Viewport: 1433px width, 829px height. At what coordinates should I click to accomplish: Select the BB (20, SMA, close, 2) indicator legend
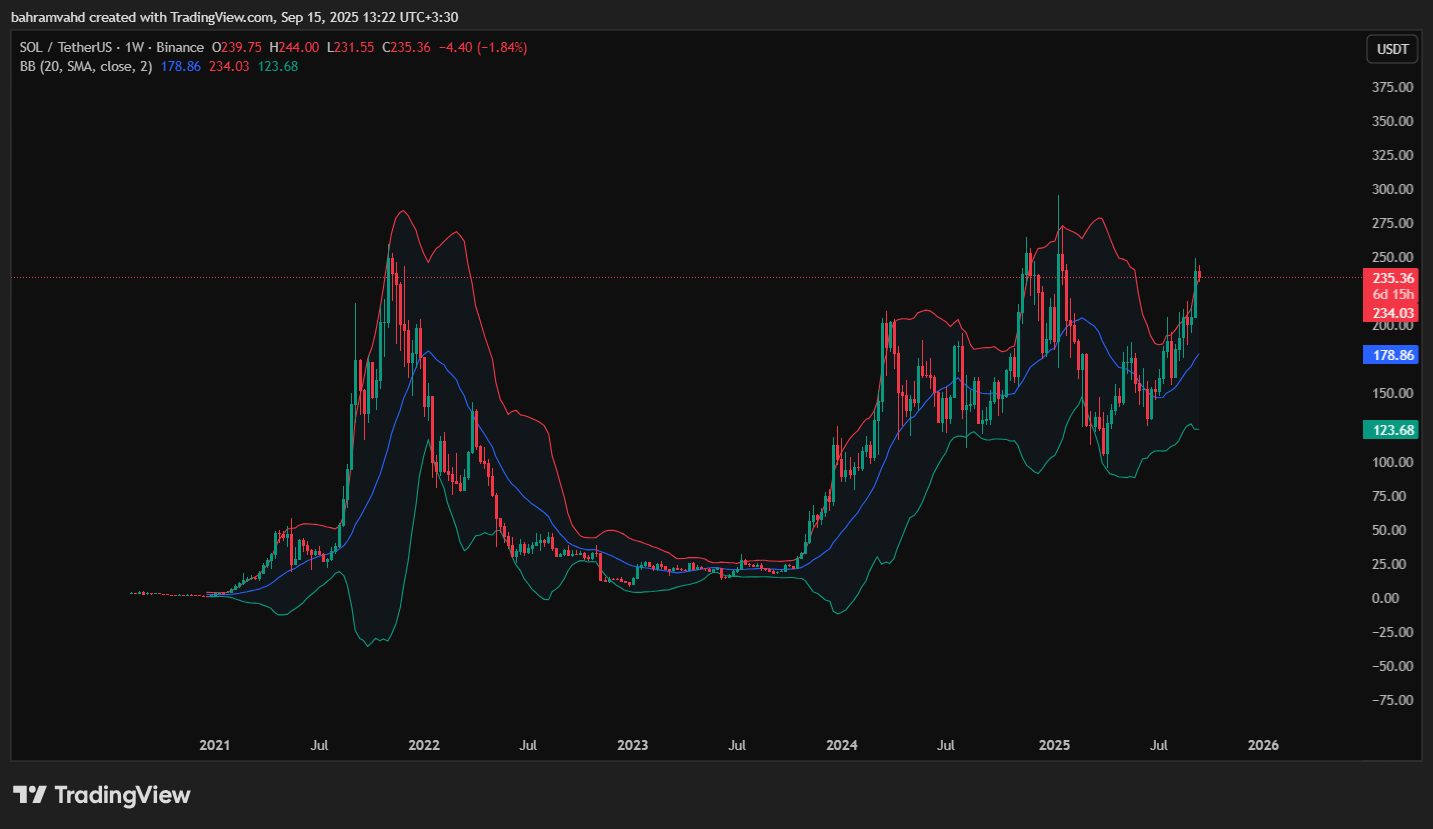tap(86, 66)
